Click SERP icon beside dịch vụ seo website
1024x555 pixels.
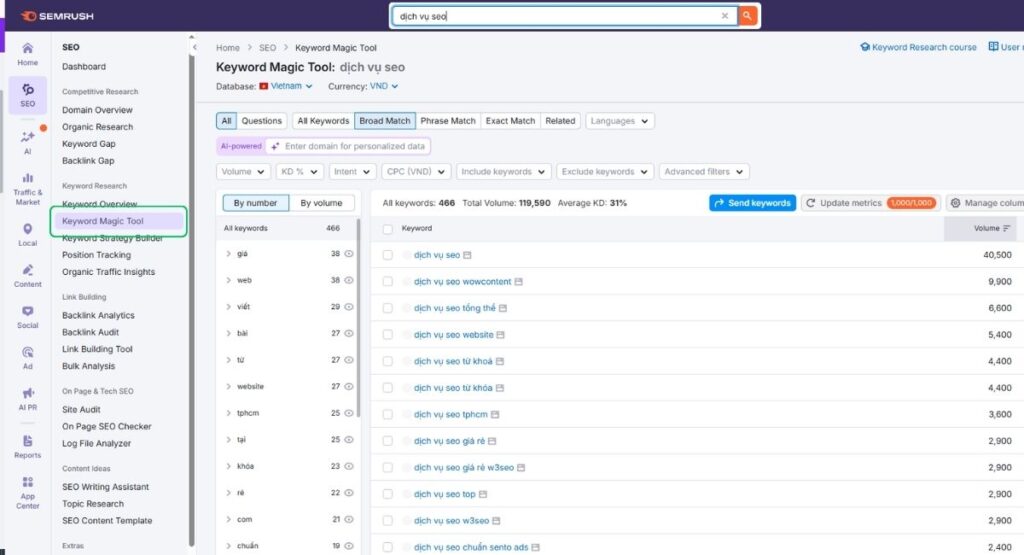[x=500, y=335]
